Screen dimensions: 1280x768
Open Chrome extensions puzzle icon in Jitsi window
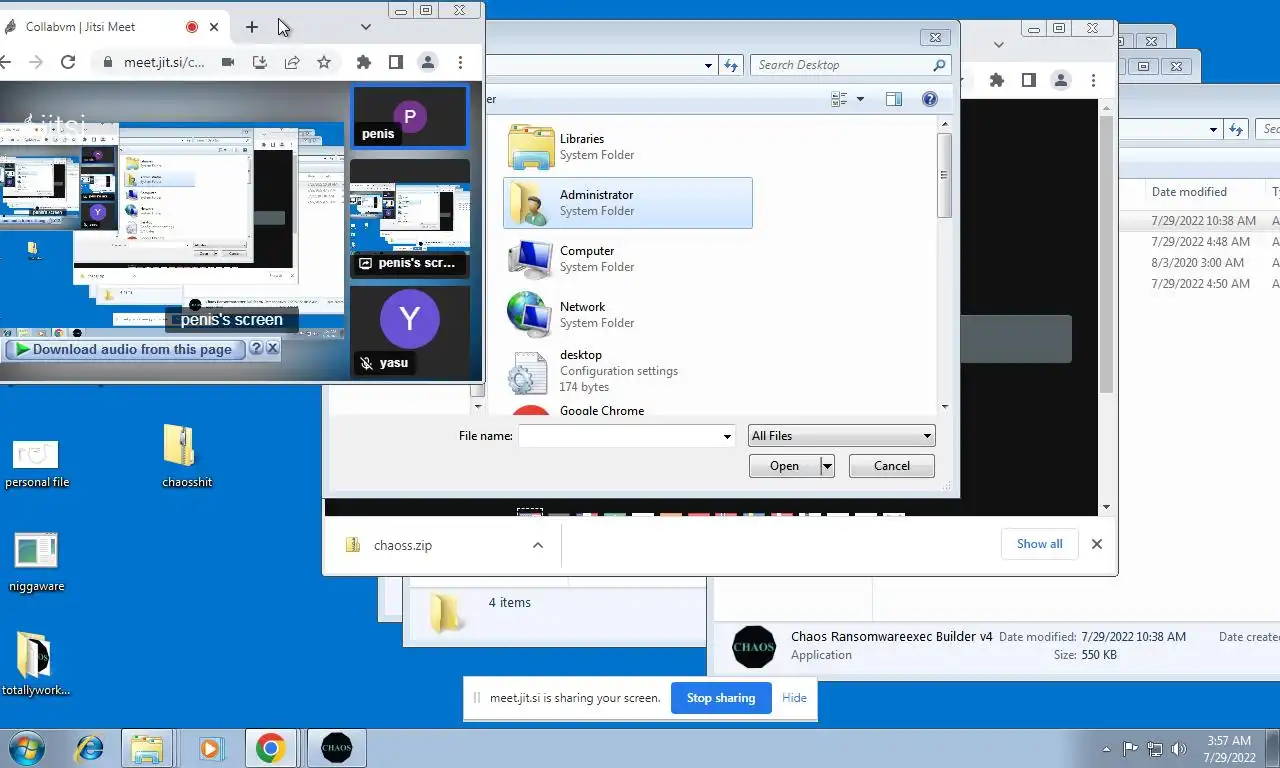pos(364,62)
